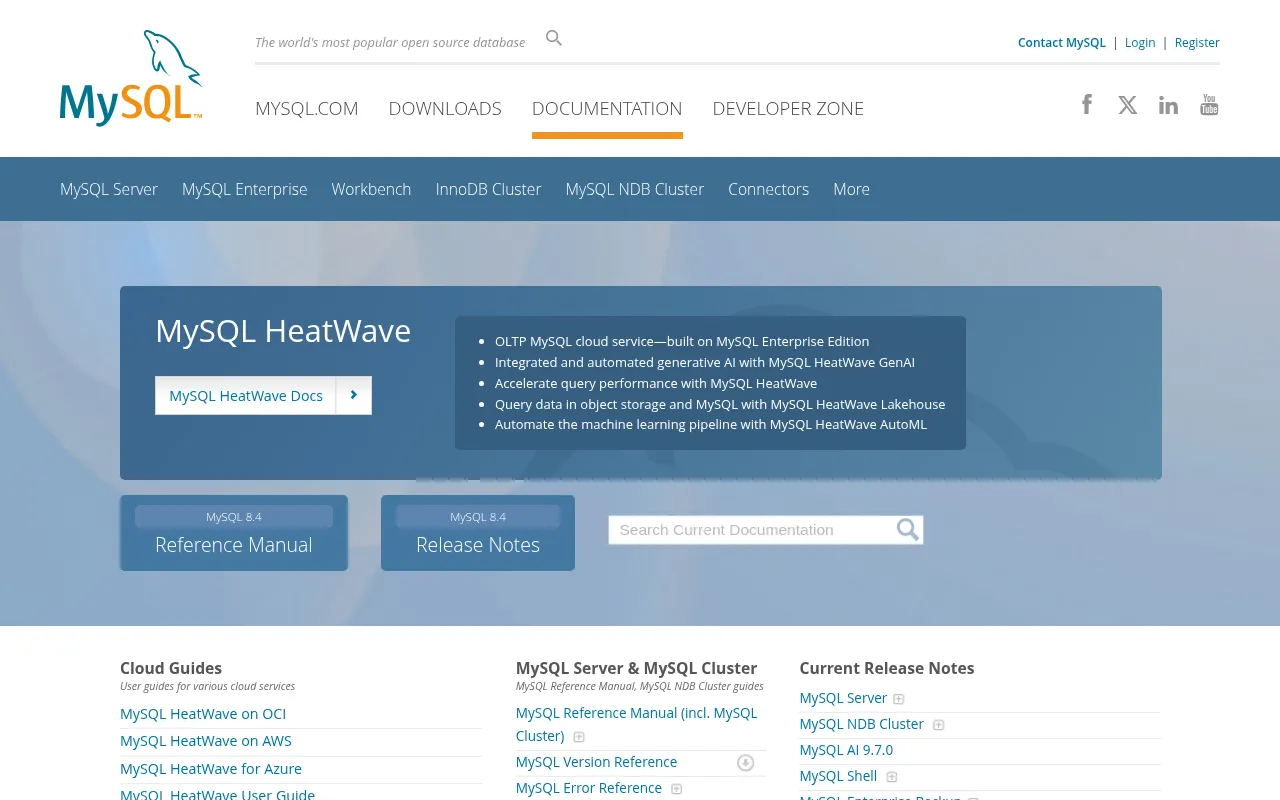Click the search magnifier icon in header

[554, 39]
